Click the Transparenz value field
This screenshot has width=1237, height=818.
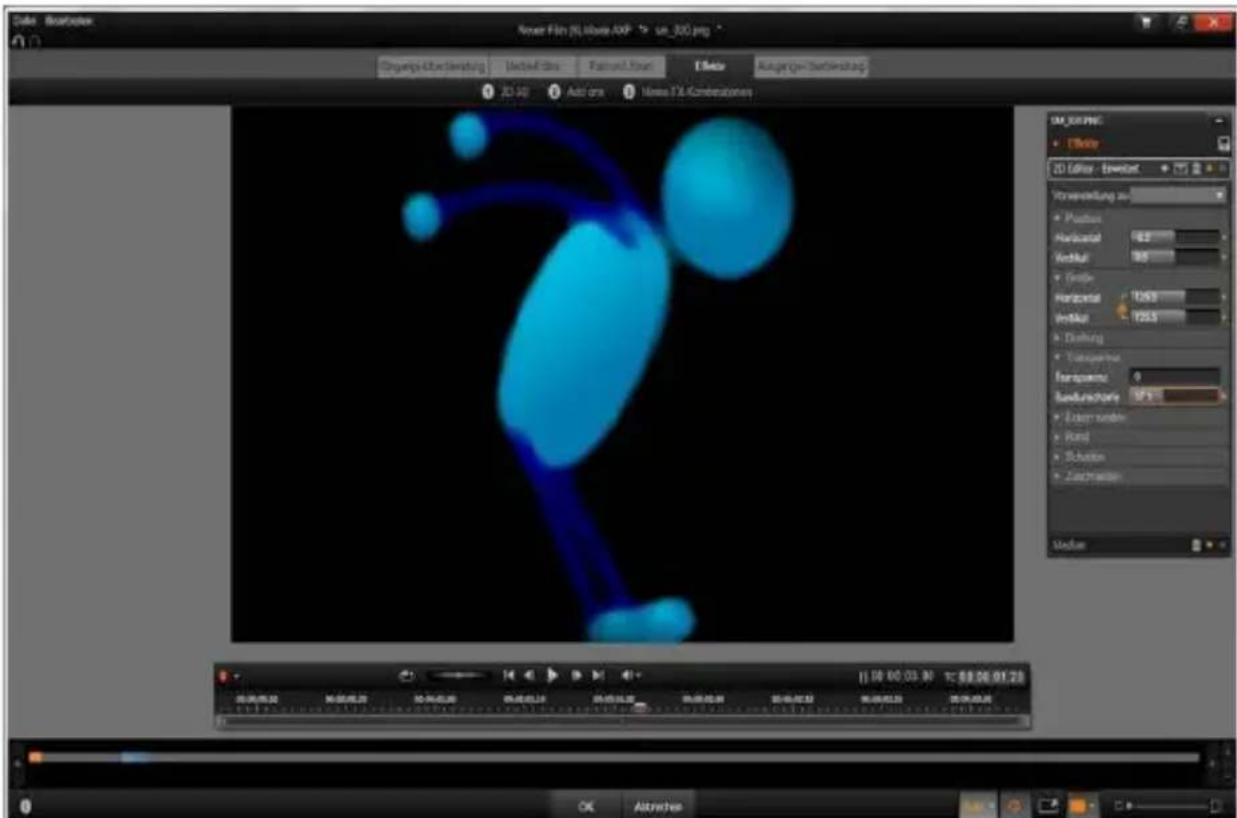(x=1174, y=377)
